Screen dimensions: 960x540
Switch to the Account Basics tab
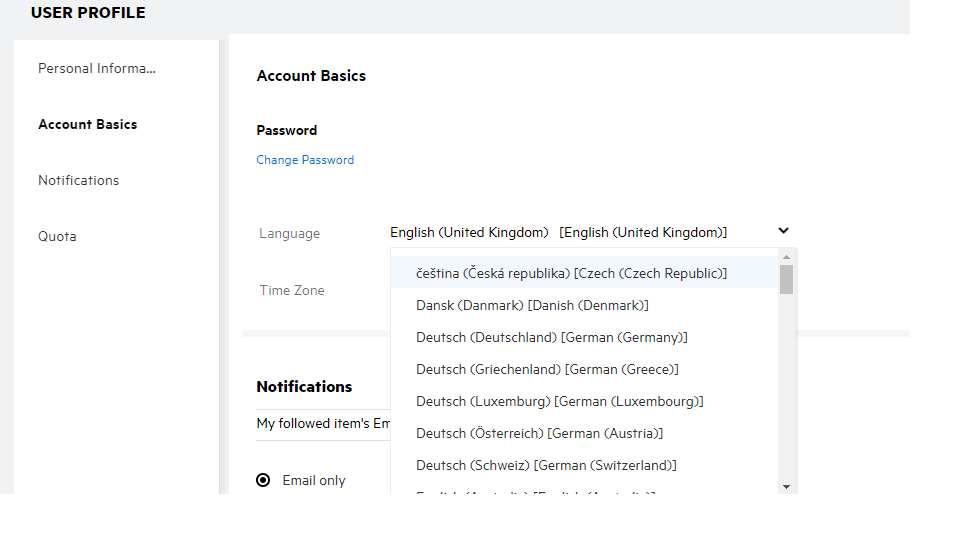pos(88,125)
